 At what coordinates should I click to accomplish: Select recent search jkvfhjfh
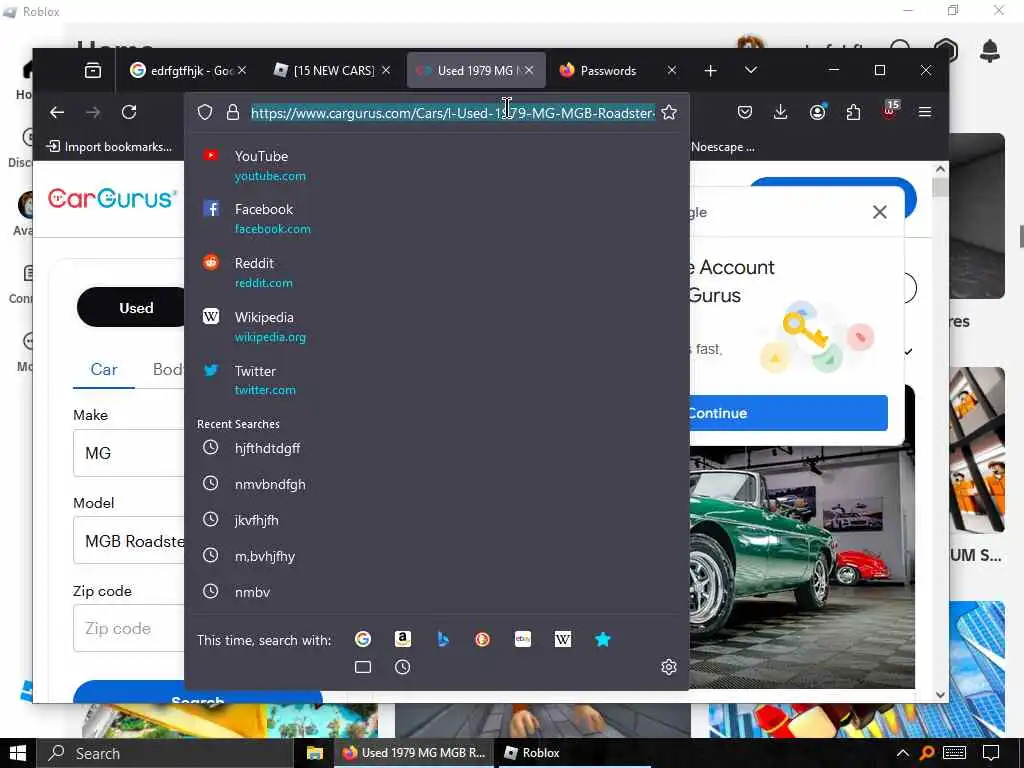[x=436, y=520]
